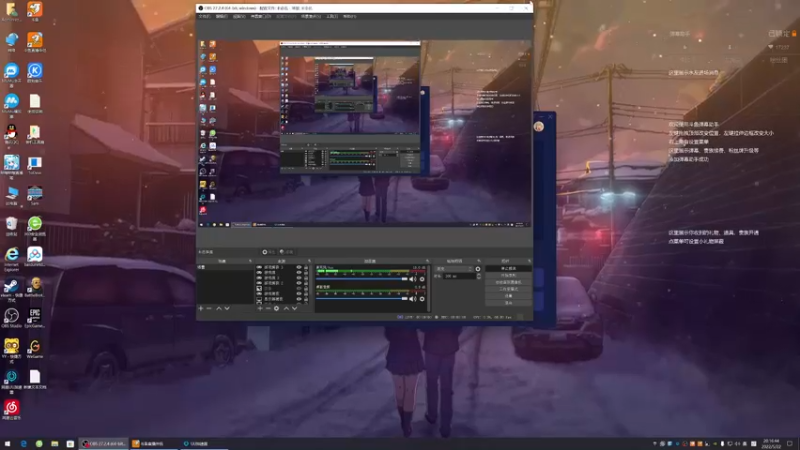
Task: Open Settings from Controls panel
Action: pyautogui.click(x=508, y=296)
